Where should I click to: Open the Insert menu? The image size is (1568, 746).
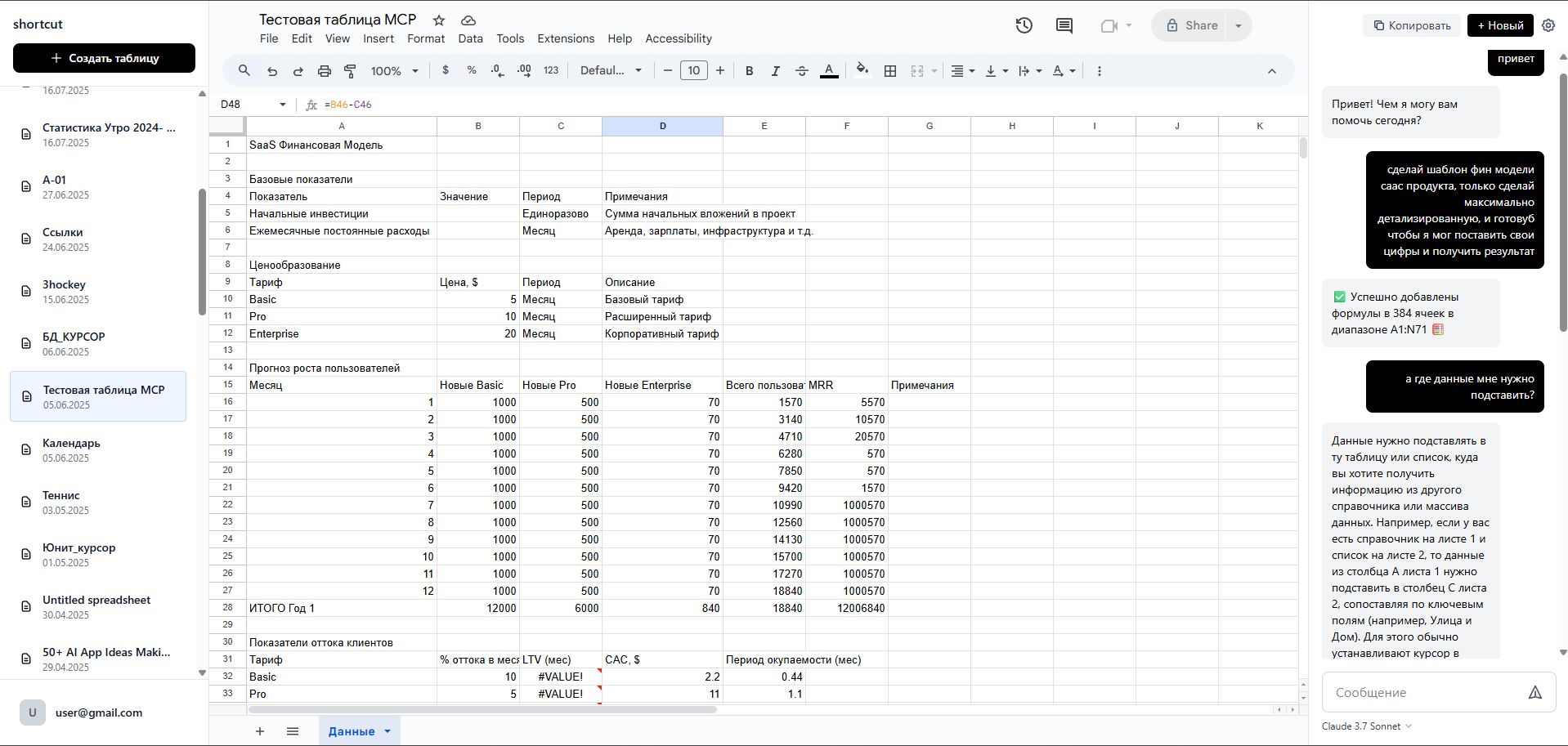click(379, 38)
